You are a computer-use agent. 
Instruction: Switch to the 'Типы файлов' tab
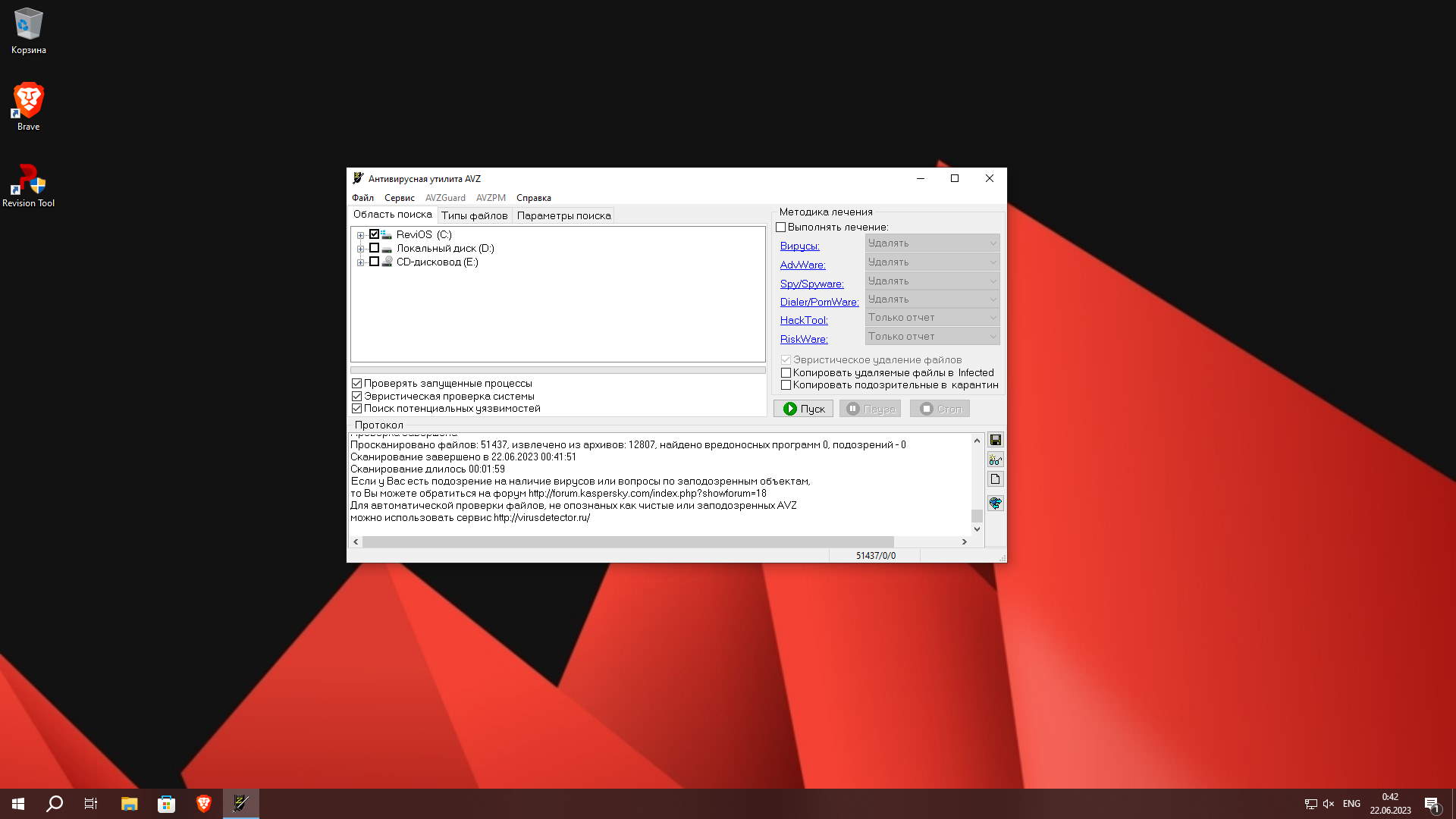pyautogui.click(x=474, y=215)
